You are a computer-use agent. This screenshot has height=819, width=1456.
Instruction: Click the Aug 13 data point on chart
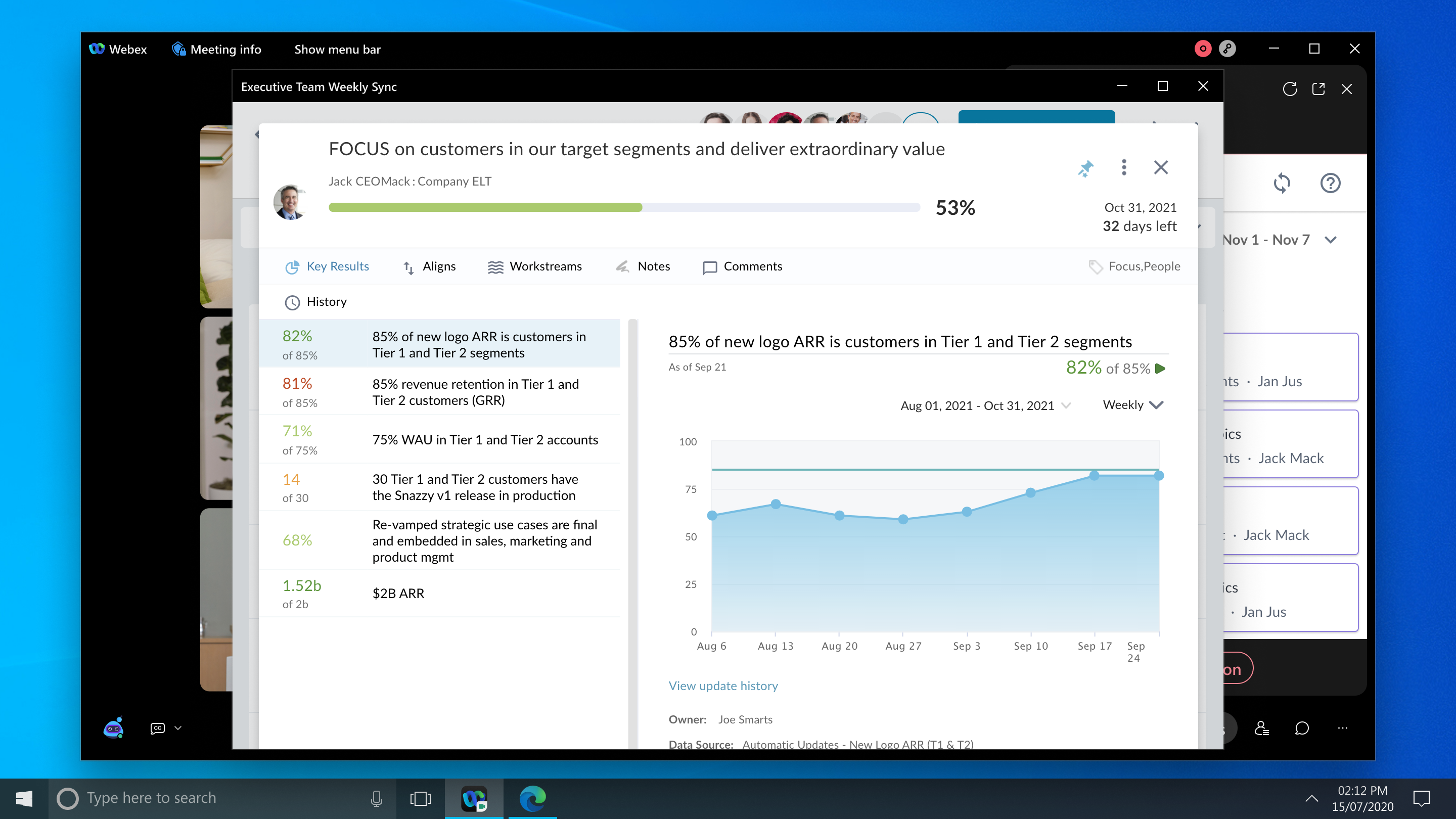tap(776, 504)
